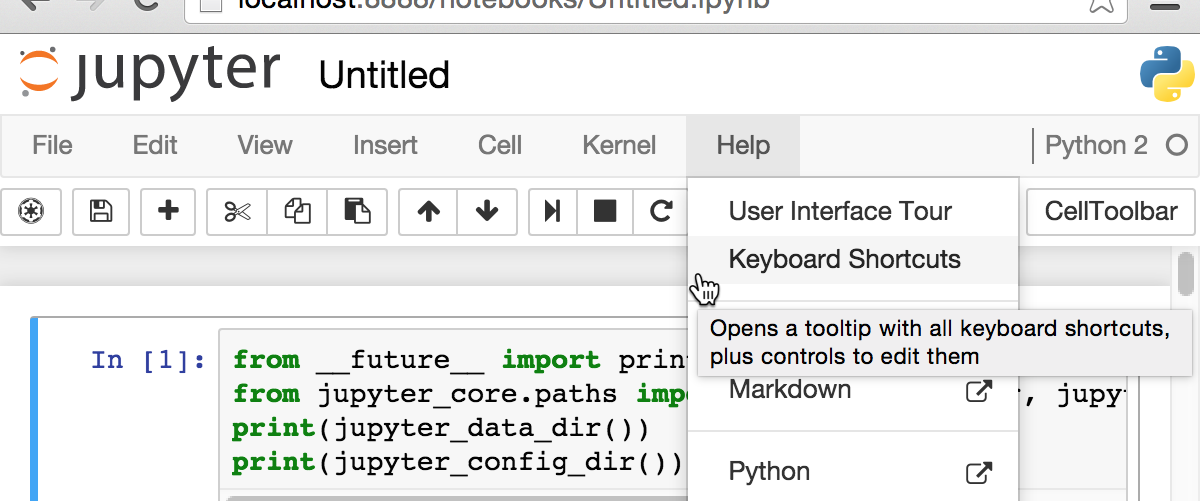The width and height of the screenshot is (1200, 501).
Task: Click the kernel idle indicator circle
Action: click(1175, 146)
